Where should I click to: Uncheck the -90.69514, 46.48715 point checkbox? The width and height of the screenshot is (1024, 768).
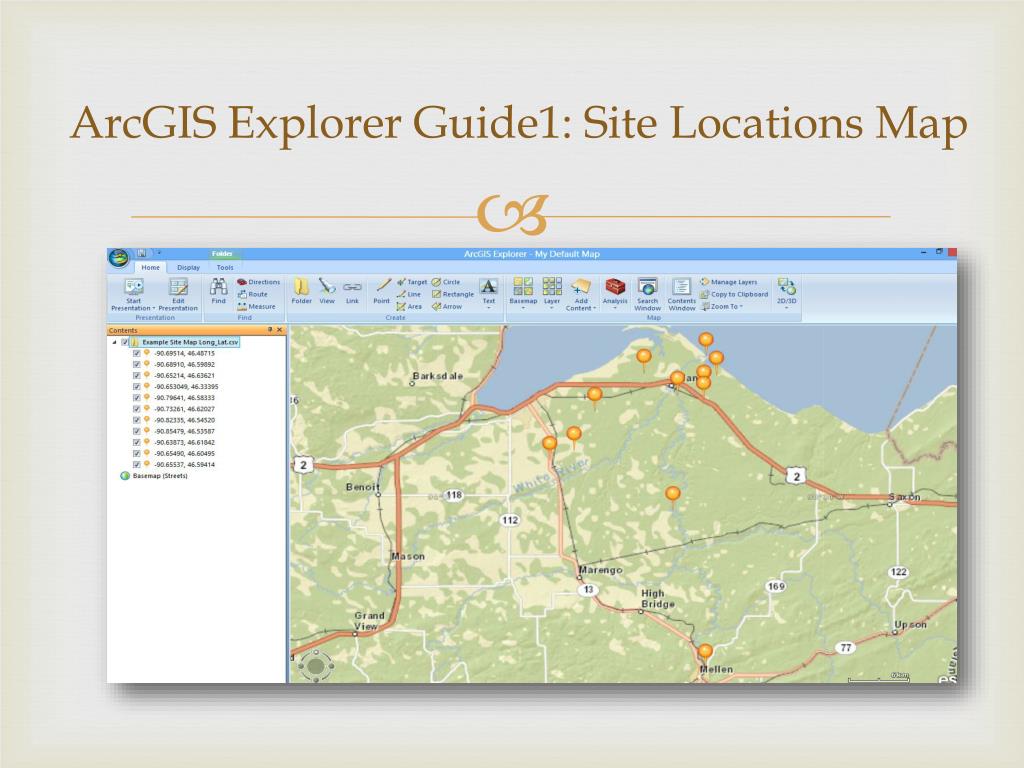pyautogui.click(x=136, y=353)
